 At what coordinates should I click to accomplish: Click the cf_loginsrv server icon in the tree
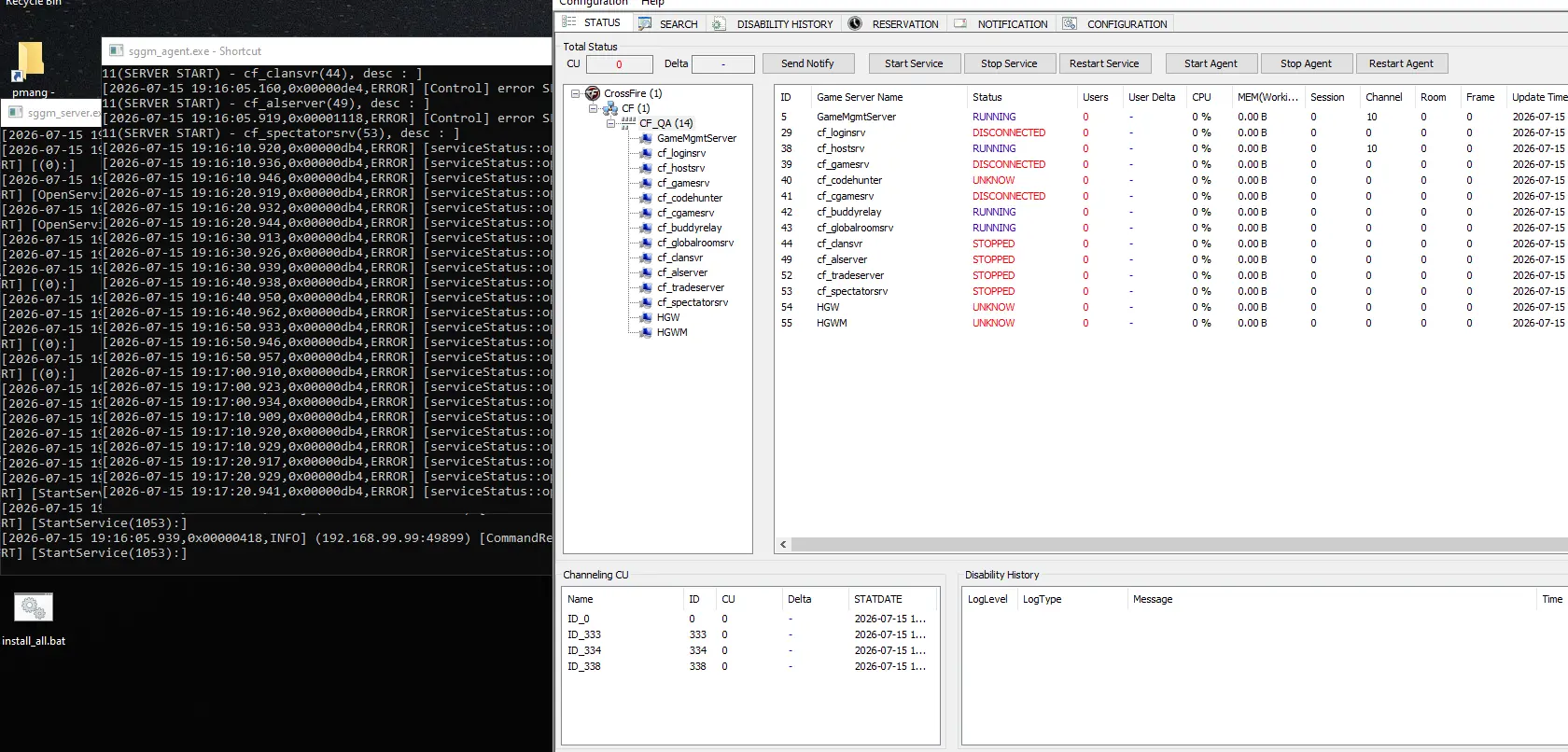pos(646,153)
